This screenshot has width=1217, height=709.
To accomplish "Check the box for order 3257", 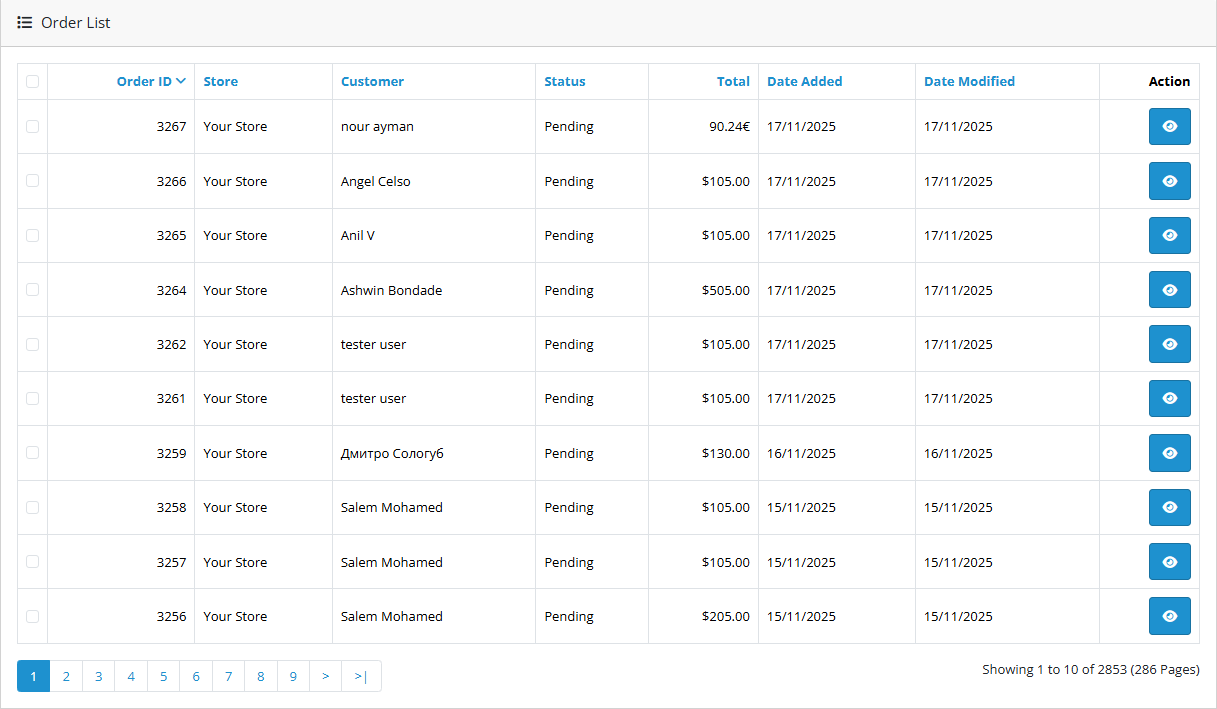I will [33, 561].
